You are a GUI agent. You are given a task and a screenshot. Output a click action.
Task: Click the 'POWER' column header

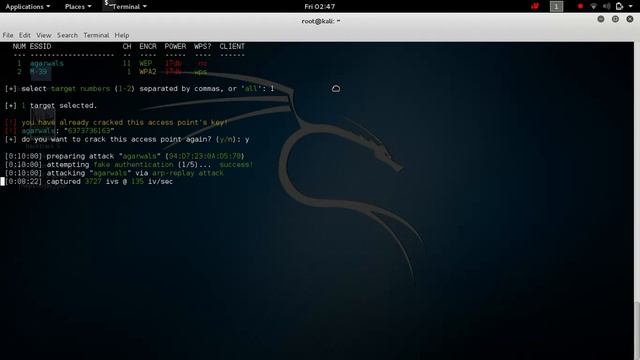(175, 47)
